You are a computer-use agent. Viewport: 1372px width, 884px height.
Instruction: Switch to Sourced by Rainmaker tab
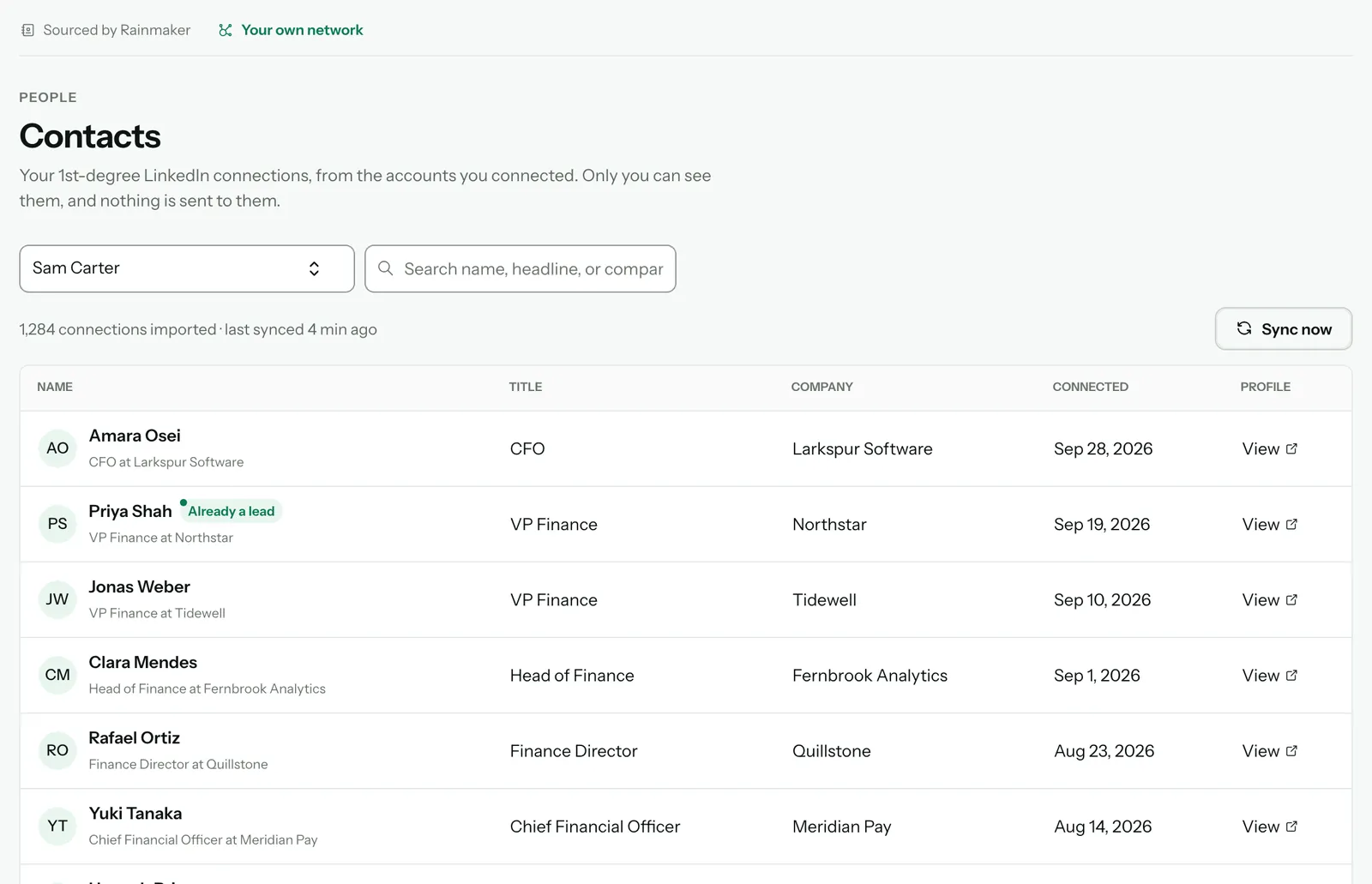tap(105, 30)
